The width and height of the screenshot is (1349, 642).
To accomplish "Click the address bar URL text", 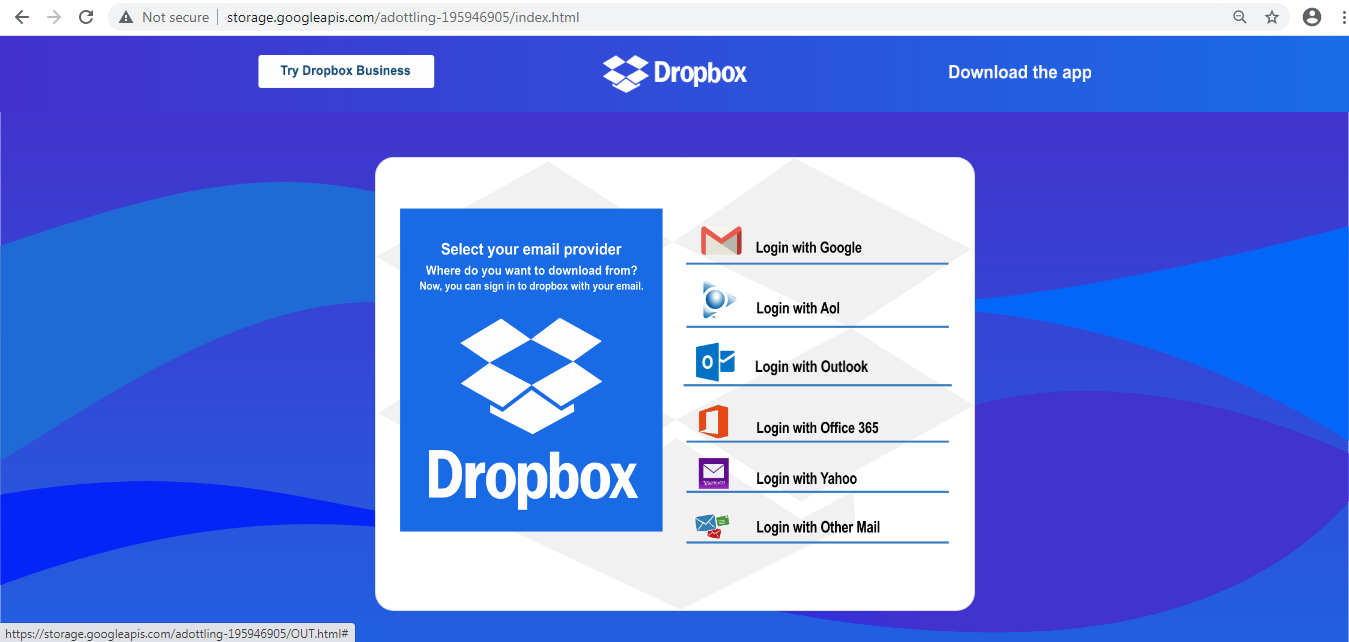I will [403, 17].
